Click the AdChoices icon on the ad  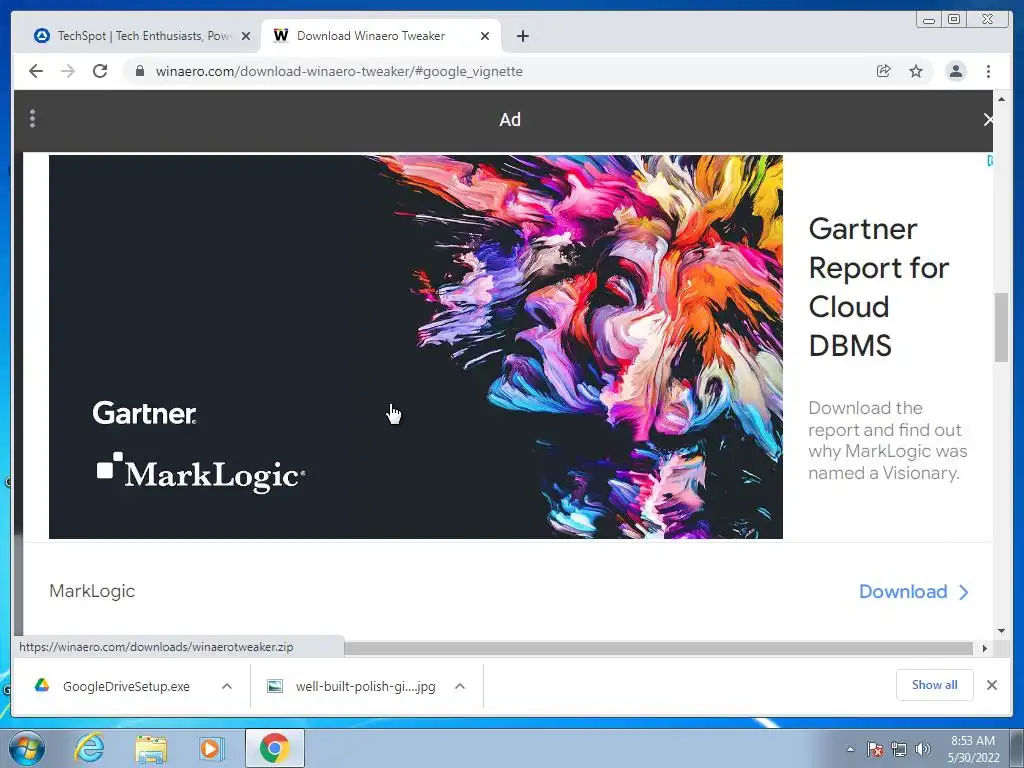[x=990, y=161]
